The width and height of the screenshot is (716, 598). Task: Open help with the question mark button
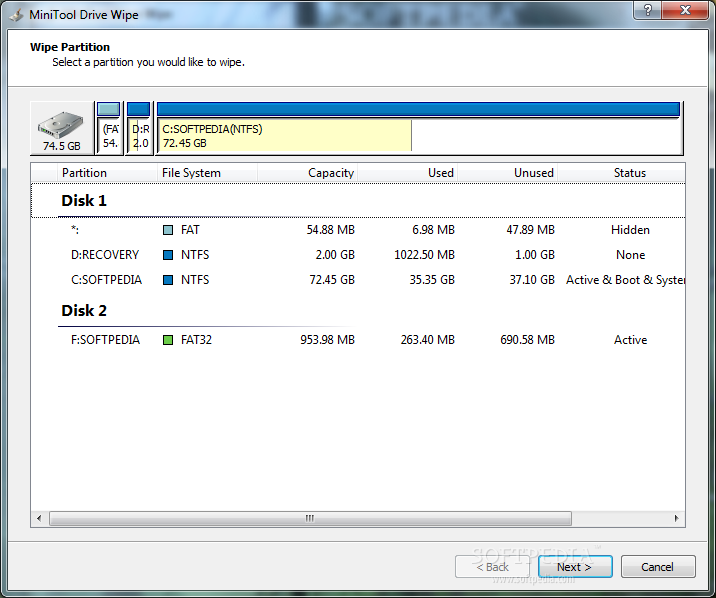648,10
